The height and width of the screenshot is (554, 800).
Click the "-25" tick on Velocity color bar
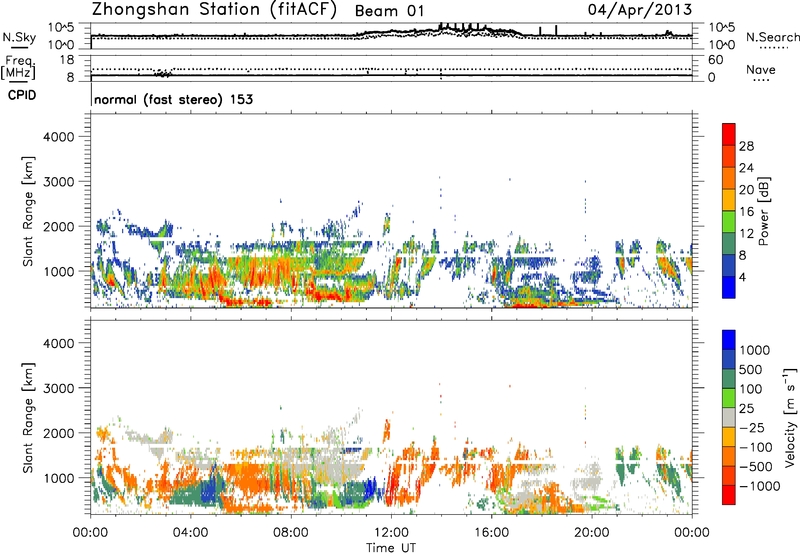tap(752, 427)
